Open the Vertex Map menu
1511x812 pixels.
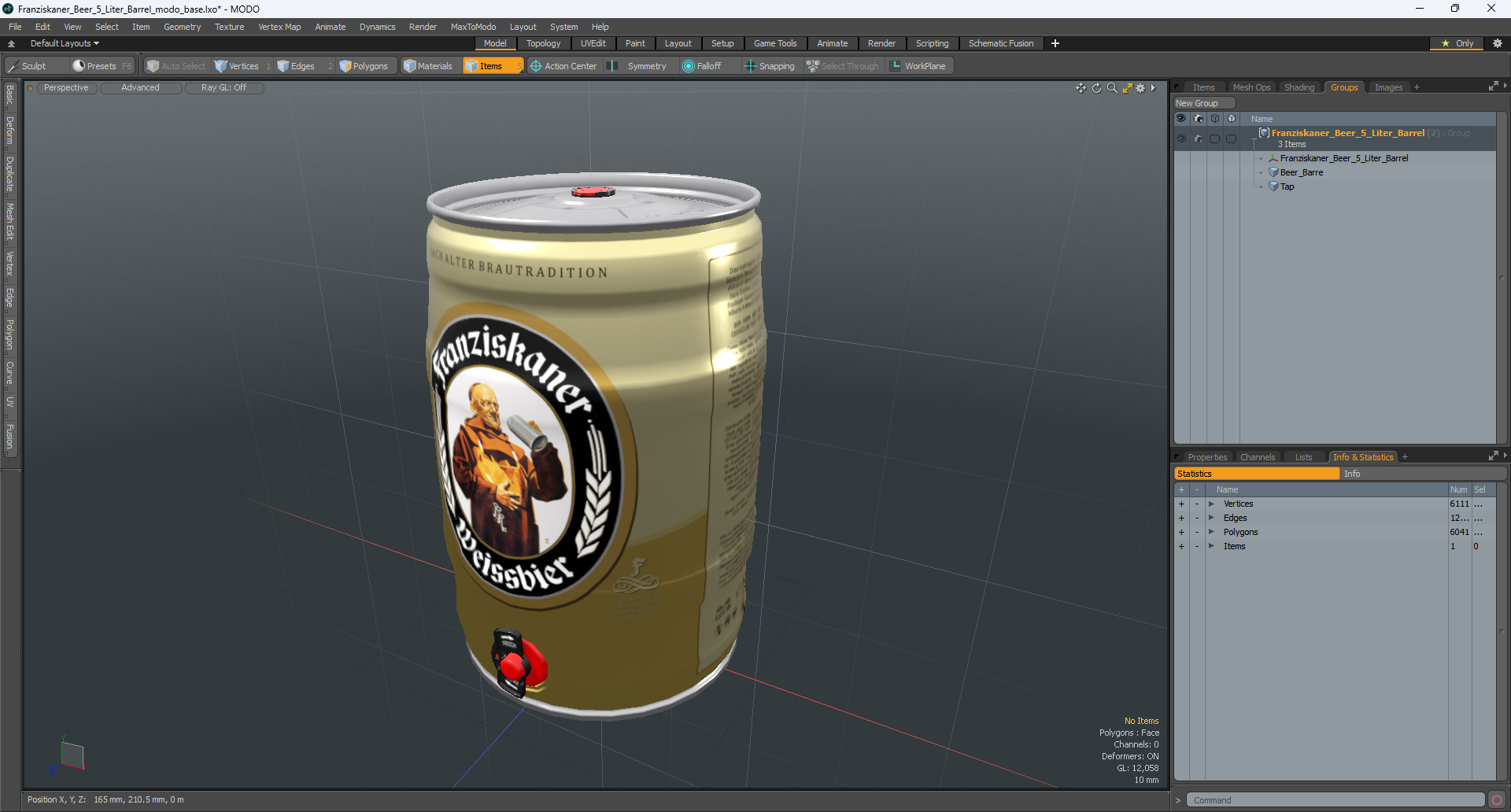[x=279, y=27]
